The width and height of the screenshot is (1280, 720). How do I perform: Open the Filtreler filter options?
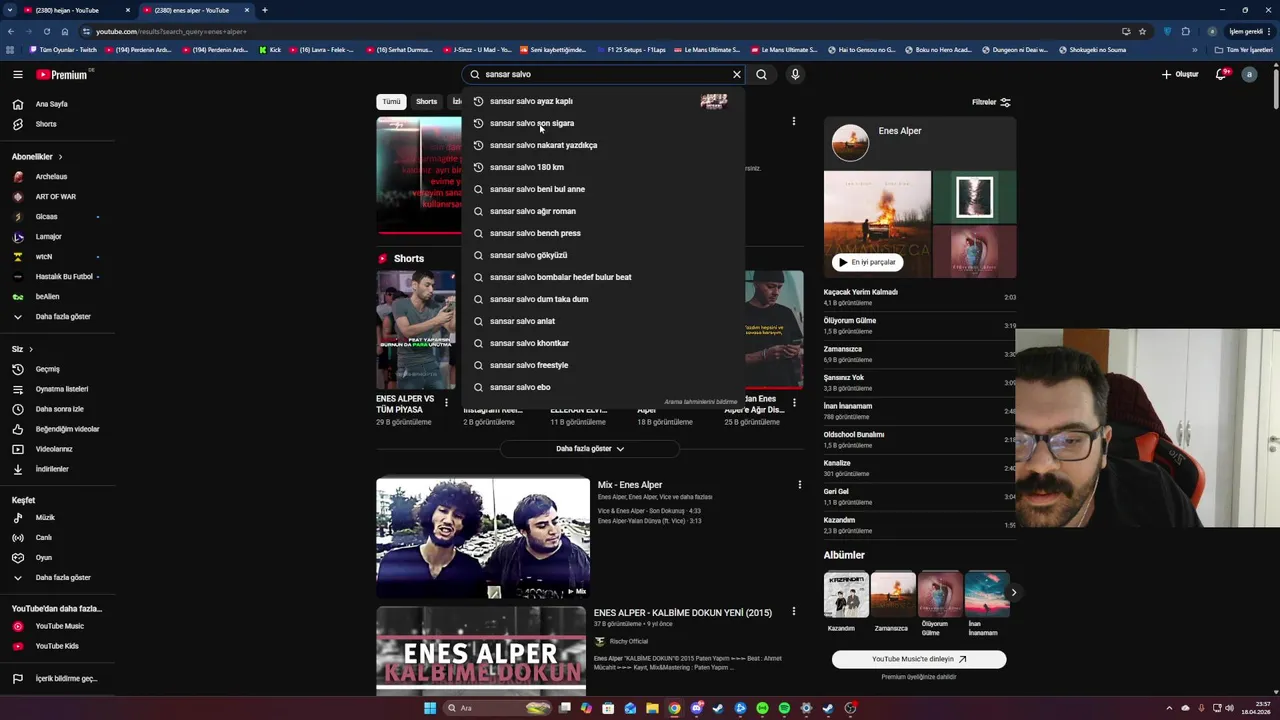pos(991,102)
